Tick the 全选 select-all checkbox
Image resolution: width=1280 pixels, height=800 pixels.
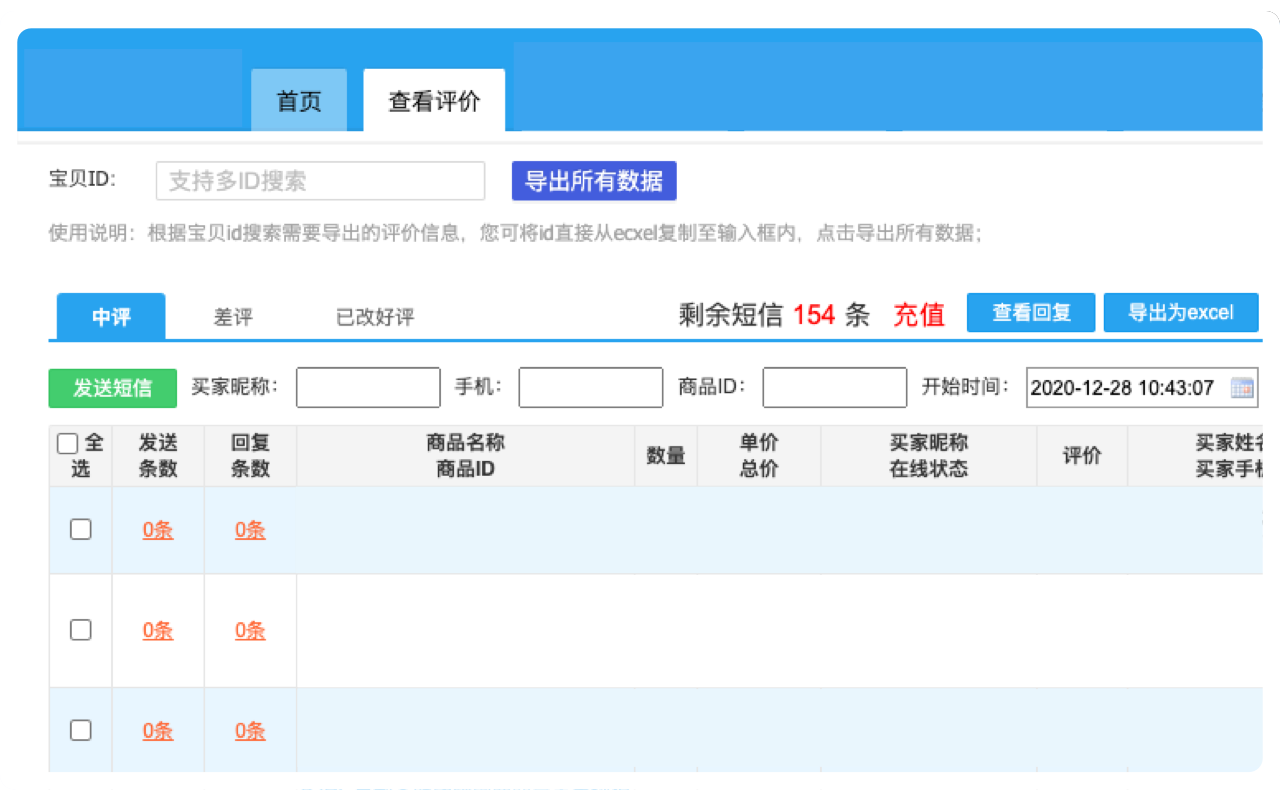click(67, 443)
